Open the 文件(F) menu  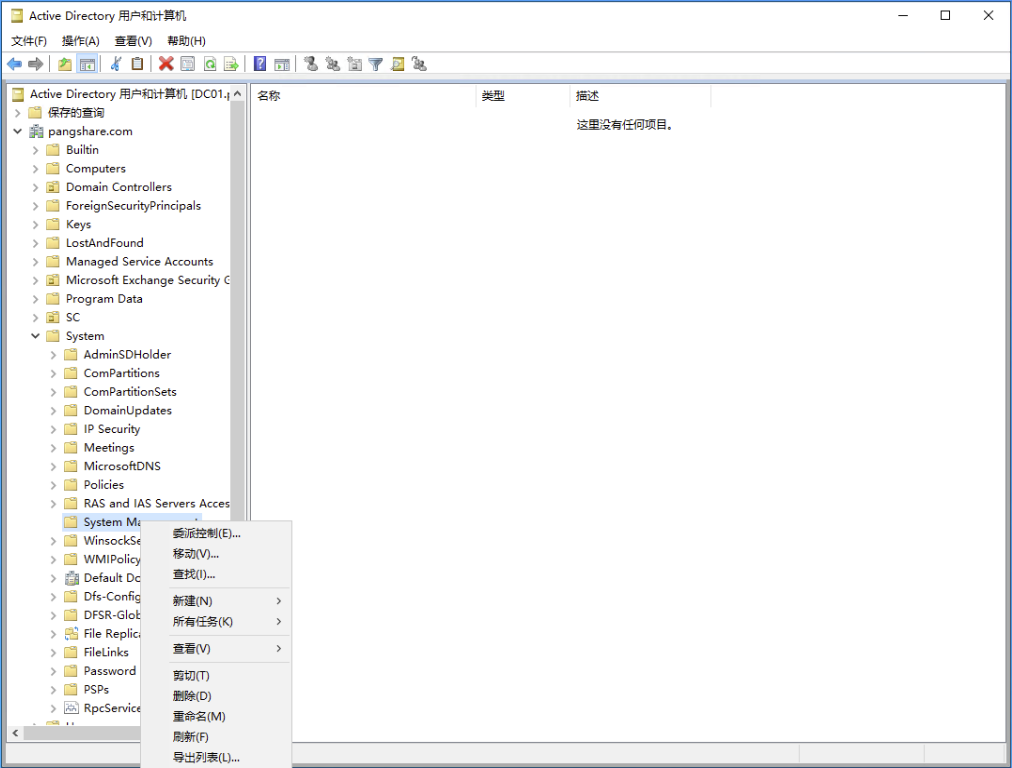29,41
